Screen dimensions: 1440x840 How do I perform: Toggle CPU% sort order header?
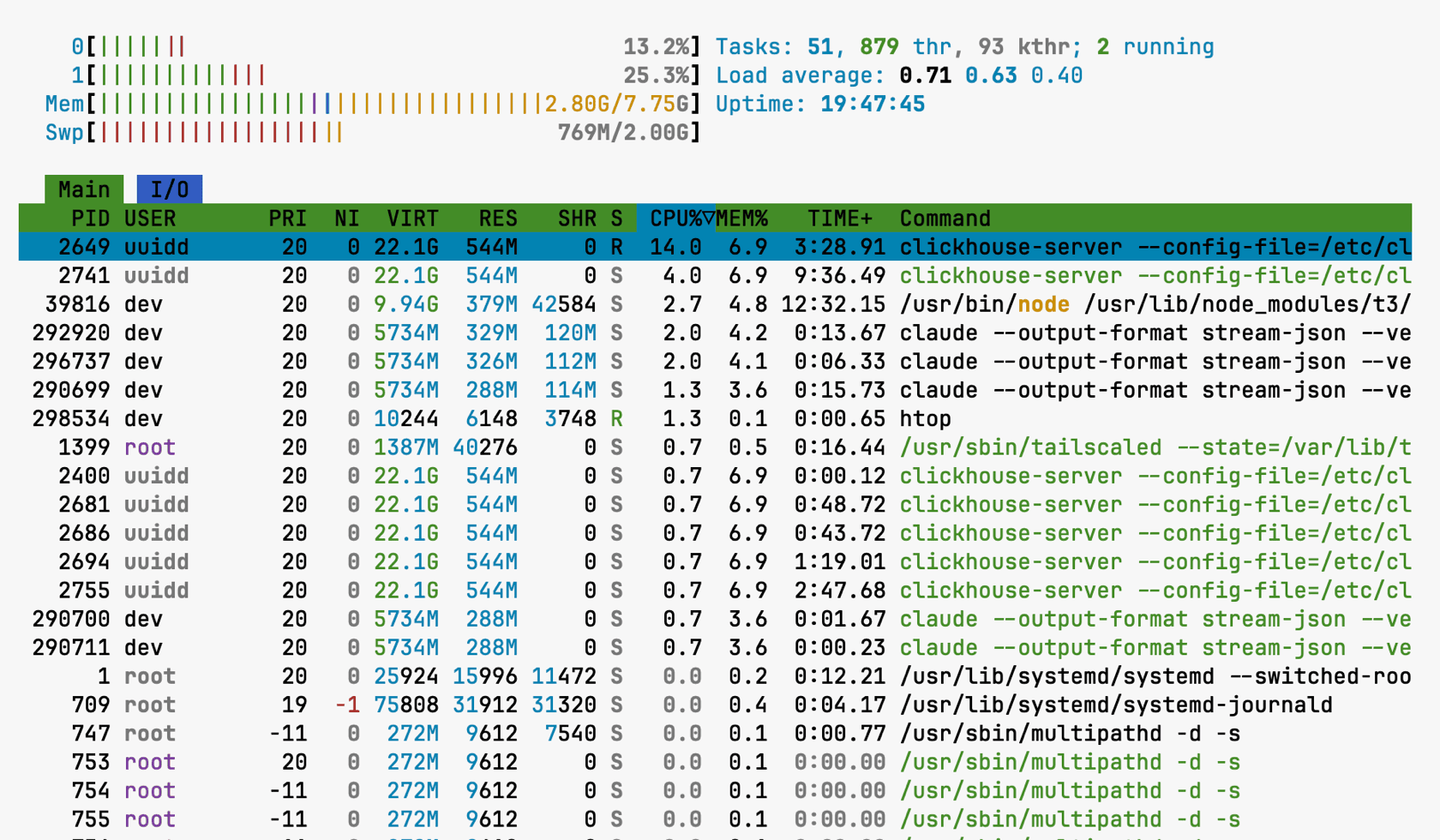point(676,219)
